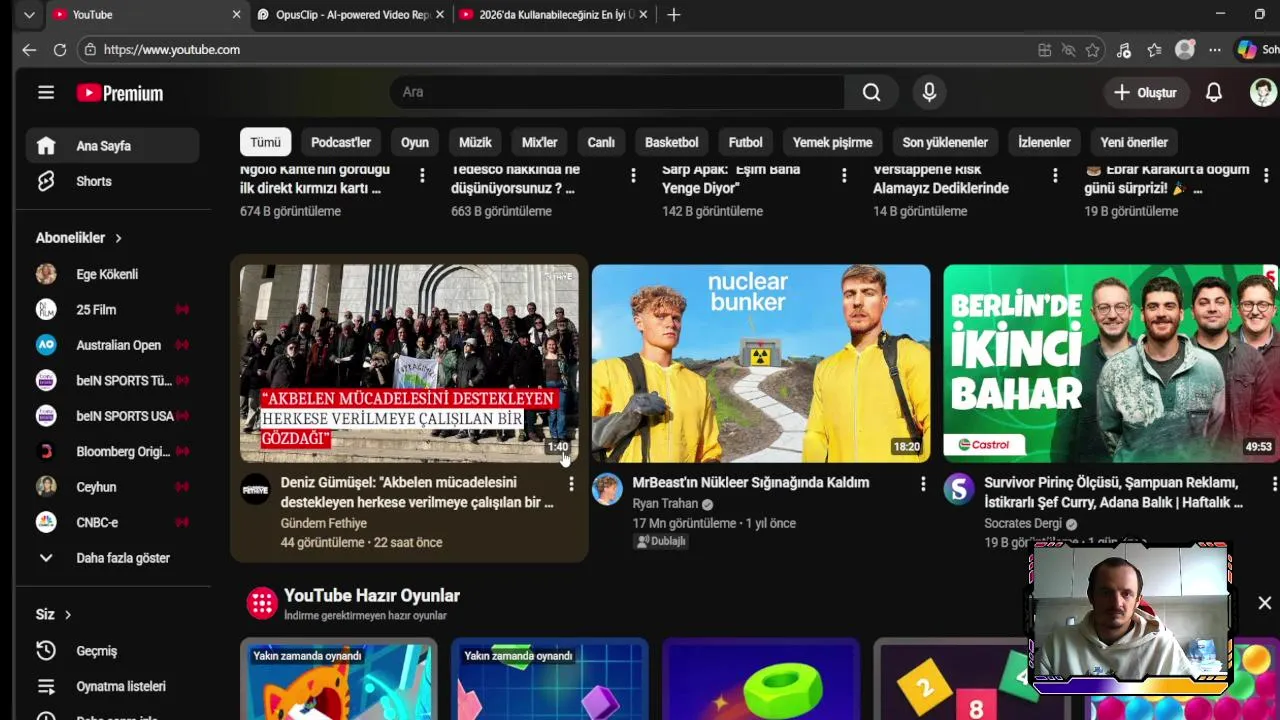Open browser settings three-dots menu
The height and width of the screenshot is (720, 1280).
tap(1215, 50)
